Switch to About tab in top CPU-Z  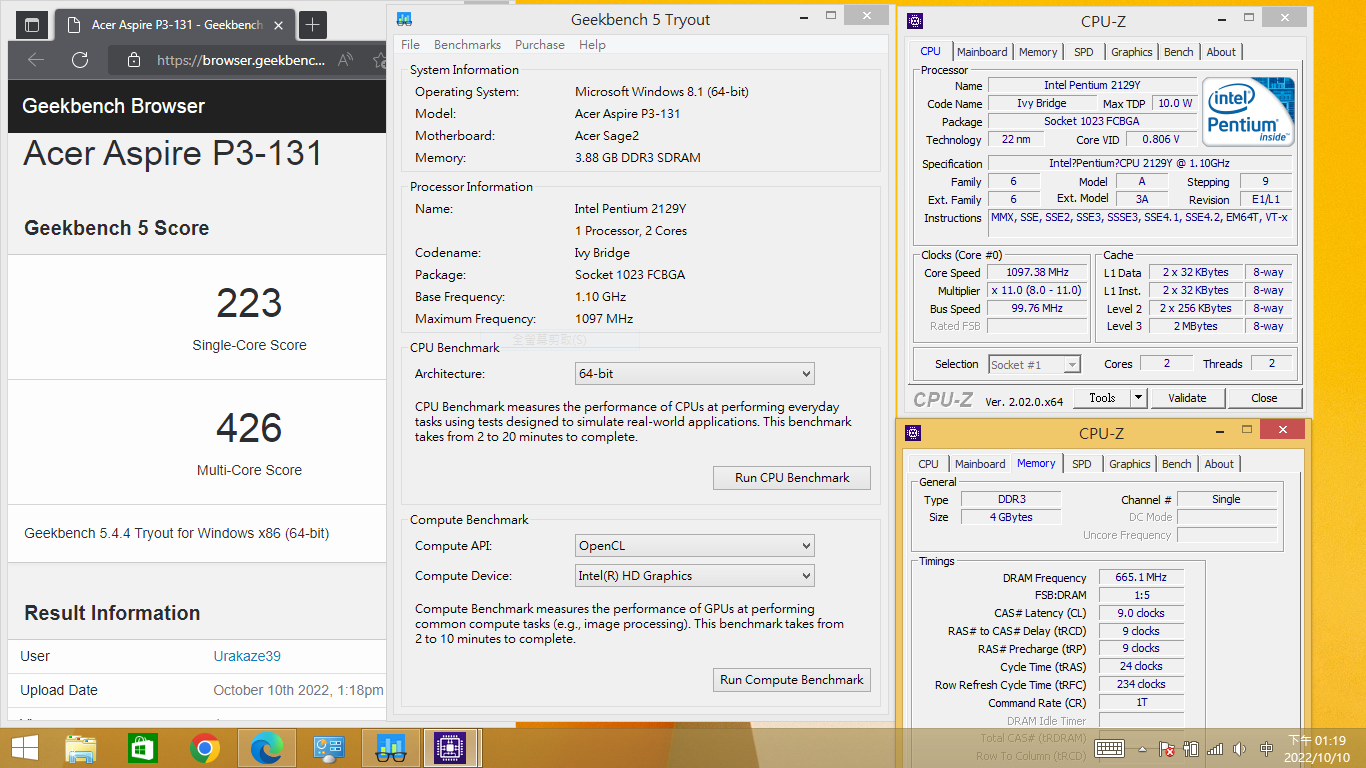tap(1221, 52)
